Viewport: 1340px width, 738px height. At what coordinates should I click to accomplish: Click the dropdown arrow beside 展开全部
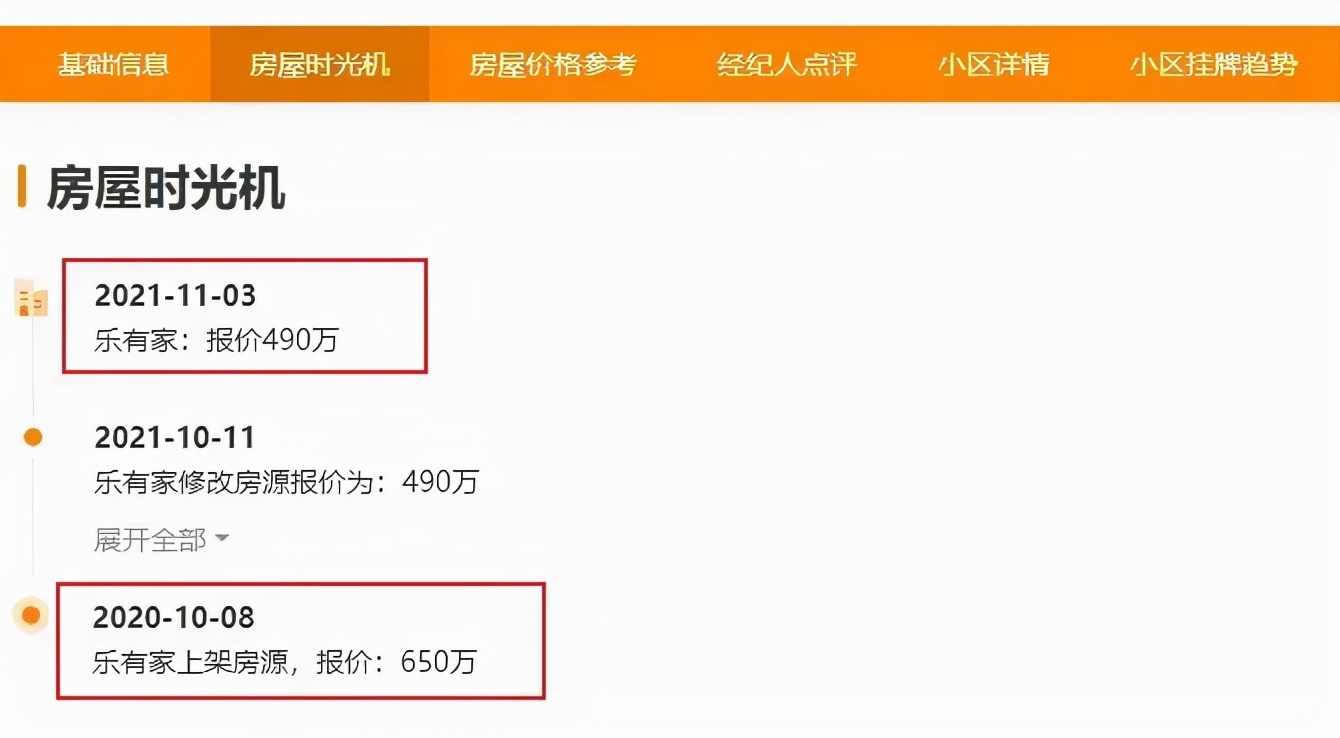coord(222,539)
